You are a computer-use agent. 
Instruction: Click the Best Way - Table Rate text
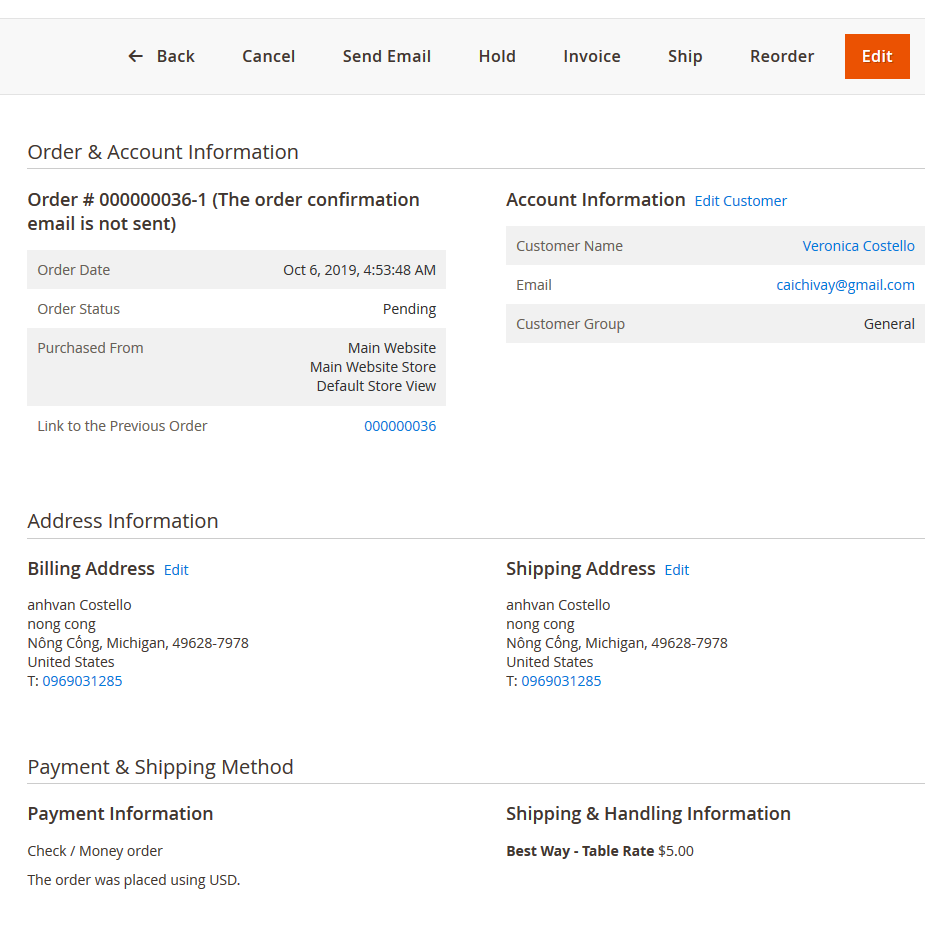(580, 851)
